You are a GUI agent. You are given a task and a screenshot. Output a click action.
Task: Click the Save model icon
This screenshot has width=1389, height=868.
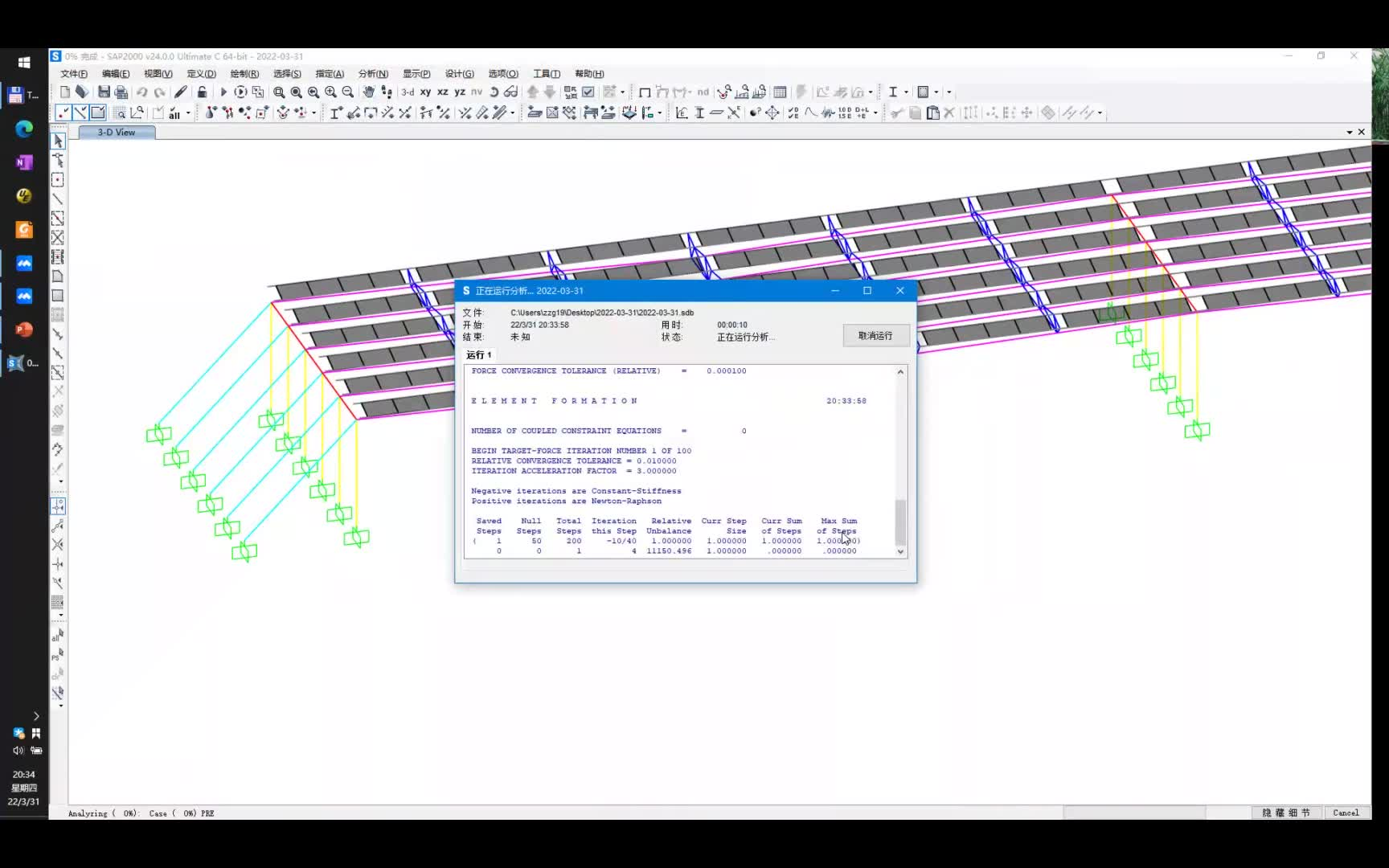click(x=104, y=92)
